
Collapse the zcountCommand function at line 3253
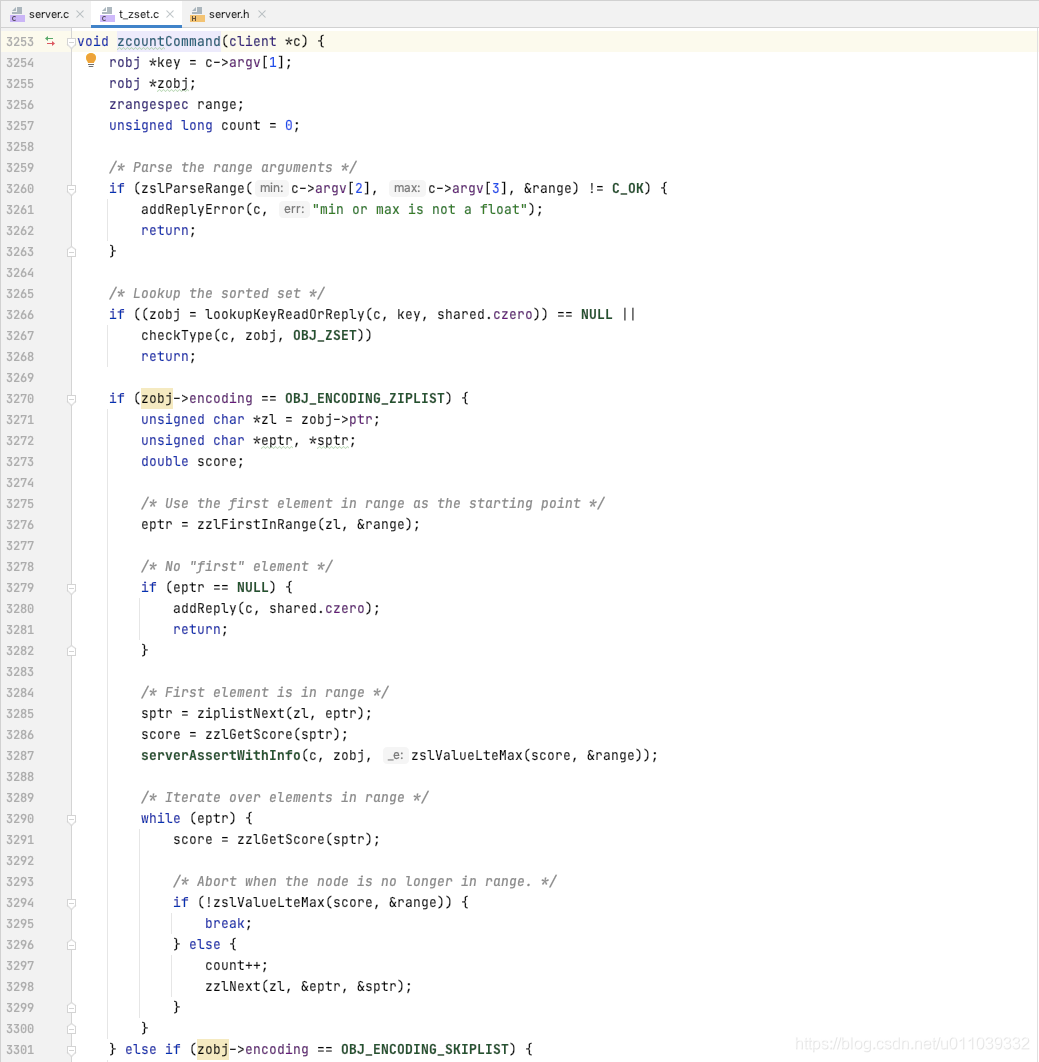click(x=71, y=42)
